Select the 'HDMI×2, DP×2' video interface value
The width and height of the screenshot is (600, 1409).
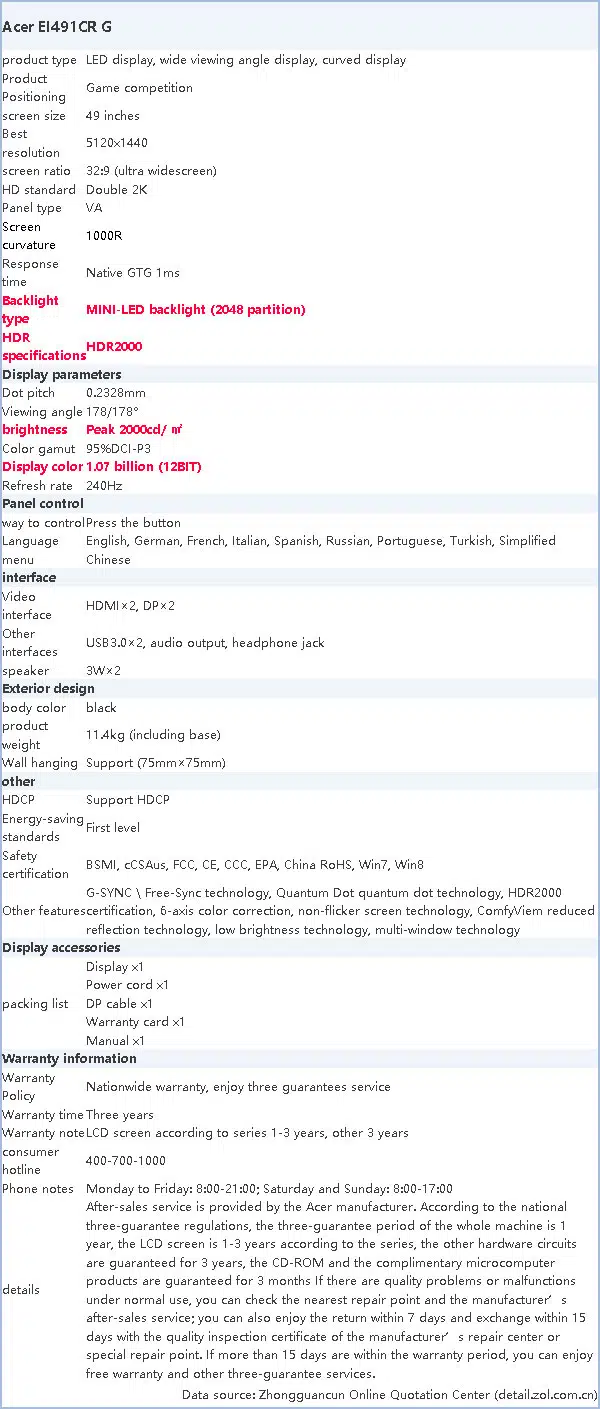[131, 606]
